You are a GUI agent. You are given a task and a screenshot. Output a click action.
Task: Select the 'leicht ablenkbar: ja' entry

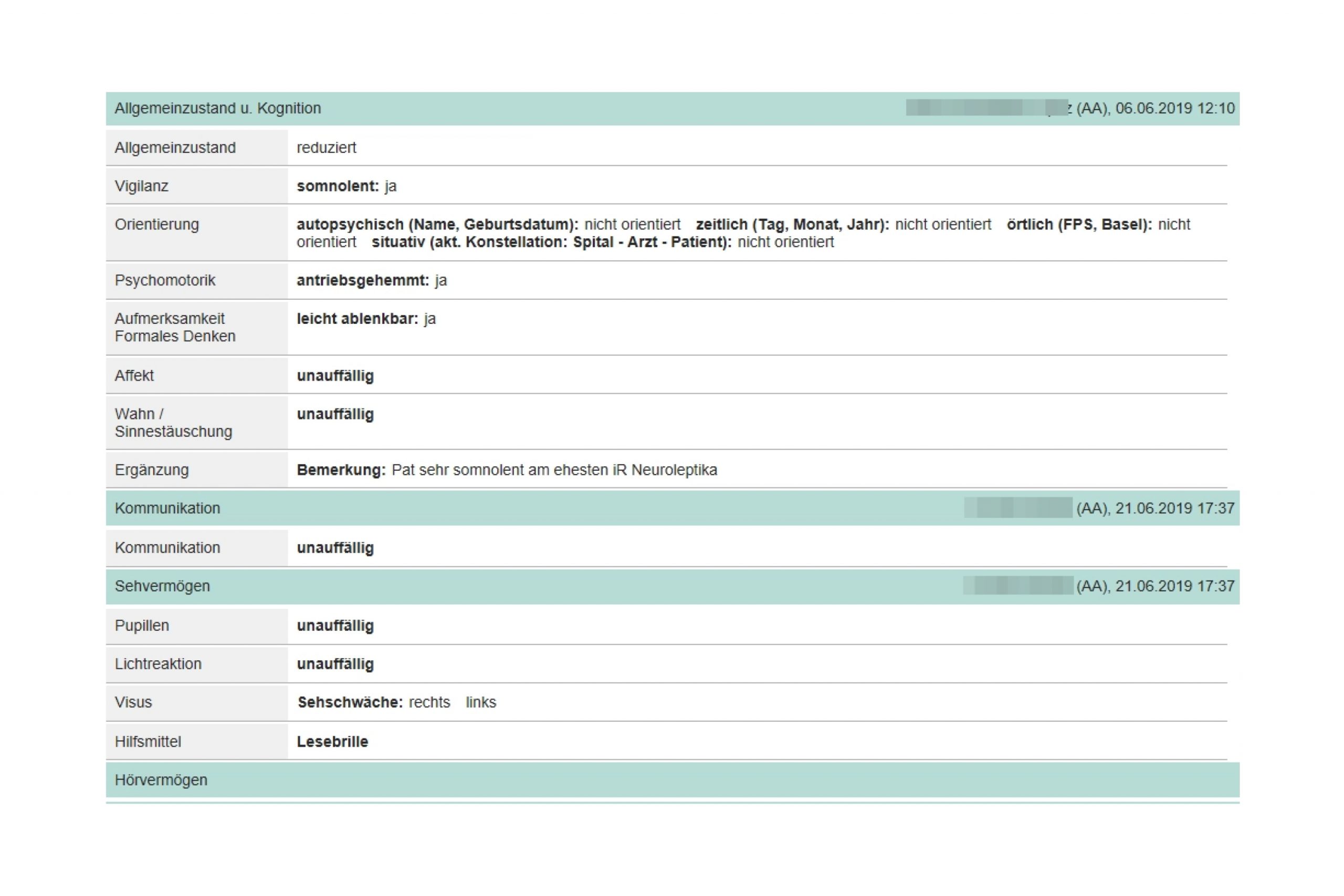[366, 318]
